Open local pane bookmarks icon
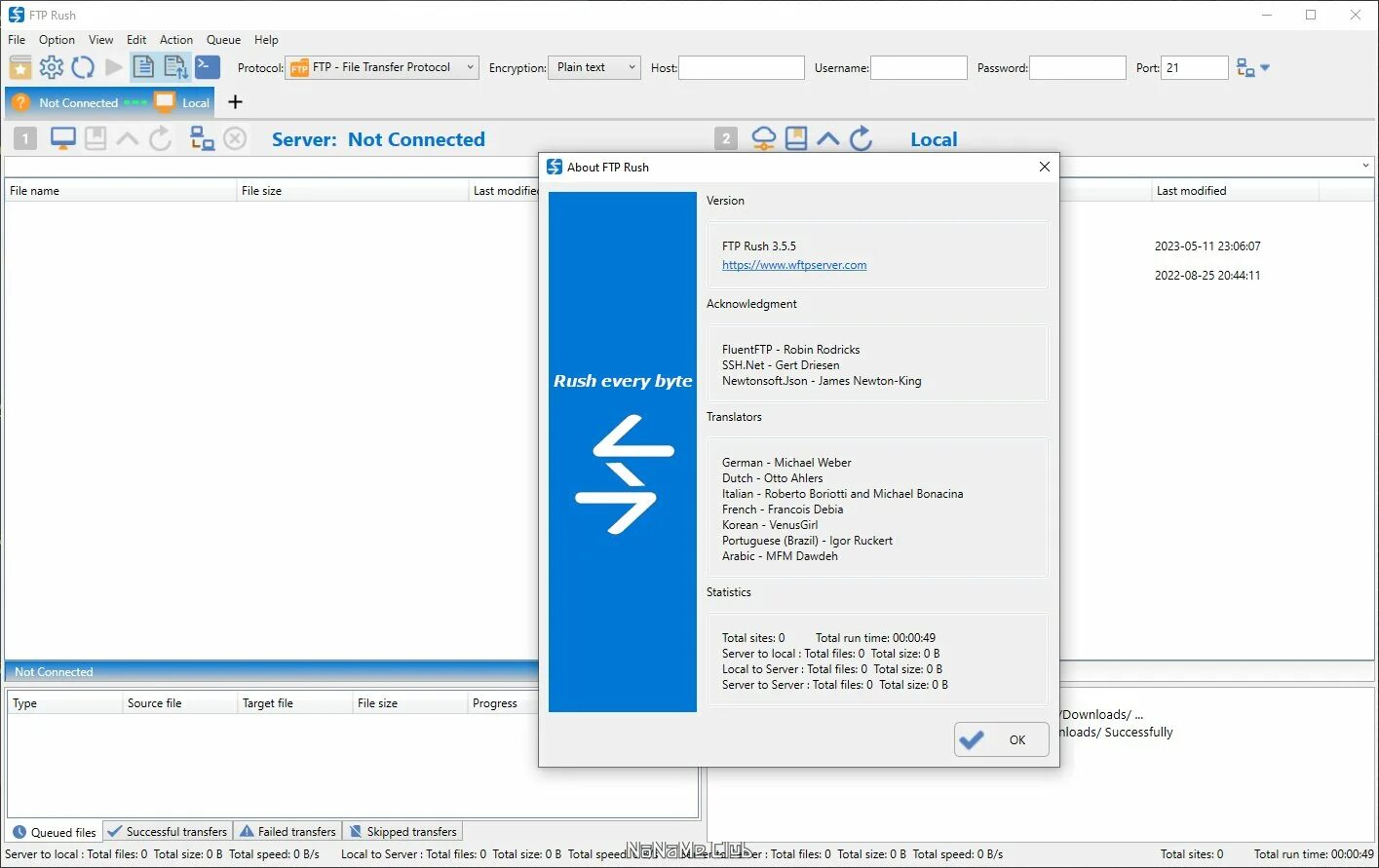This screenshot has height=868, width=1379. [796, 139]
